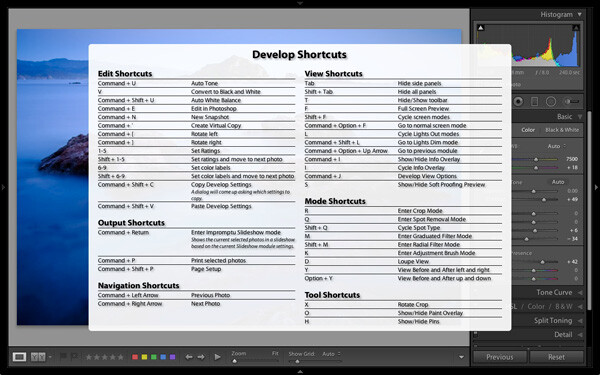Click the Clarity slider handle at +42

tap(542, 262)
